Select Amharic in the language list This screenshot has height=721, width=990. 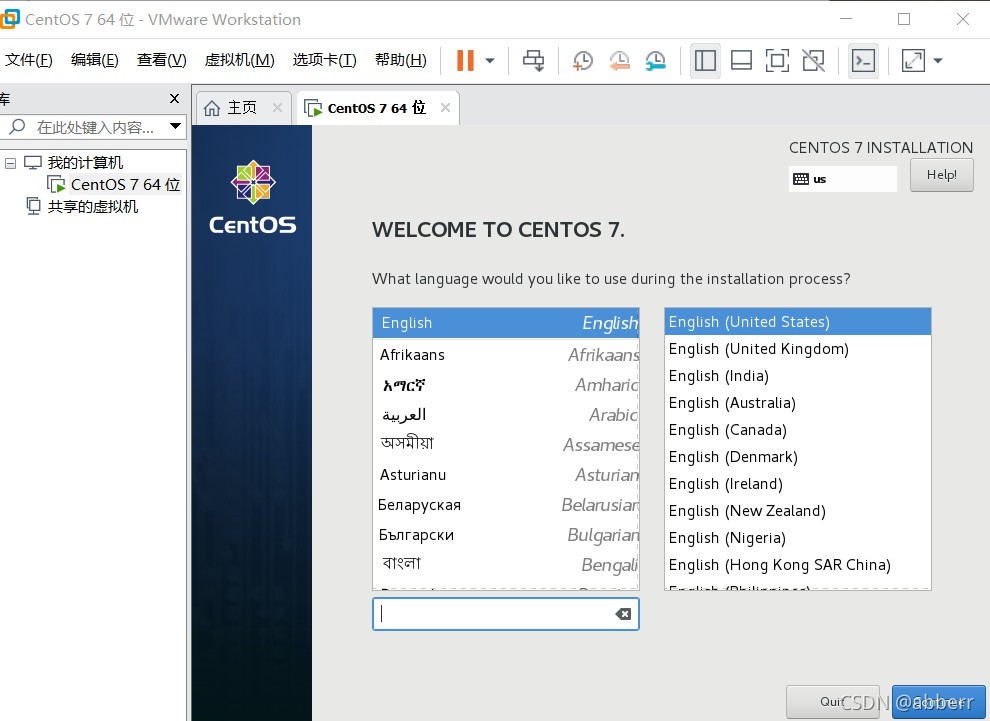tap(506, 384)
